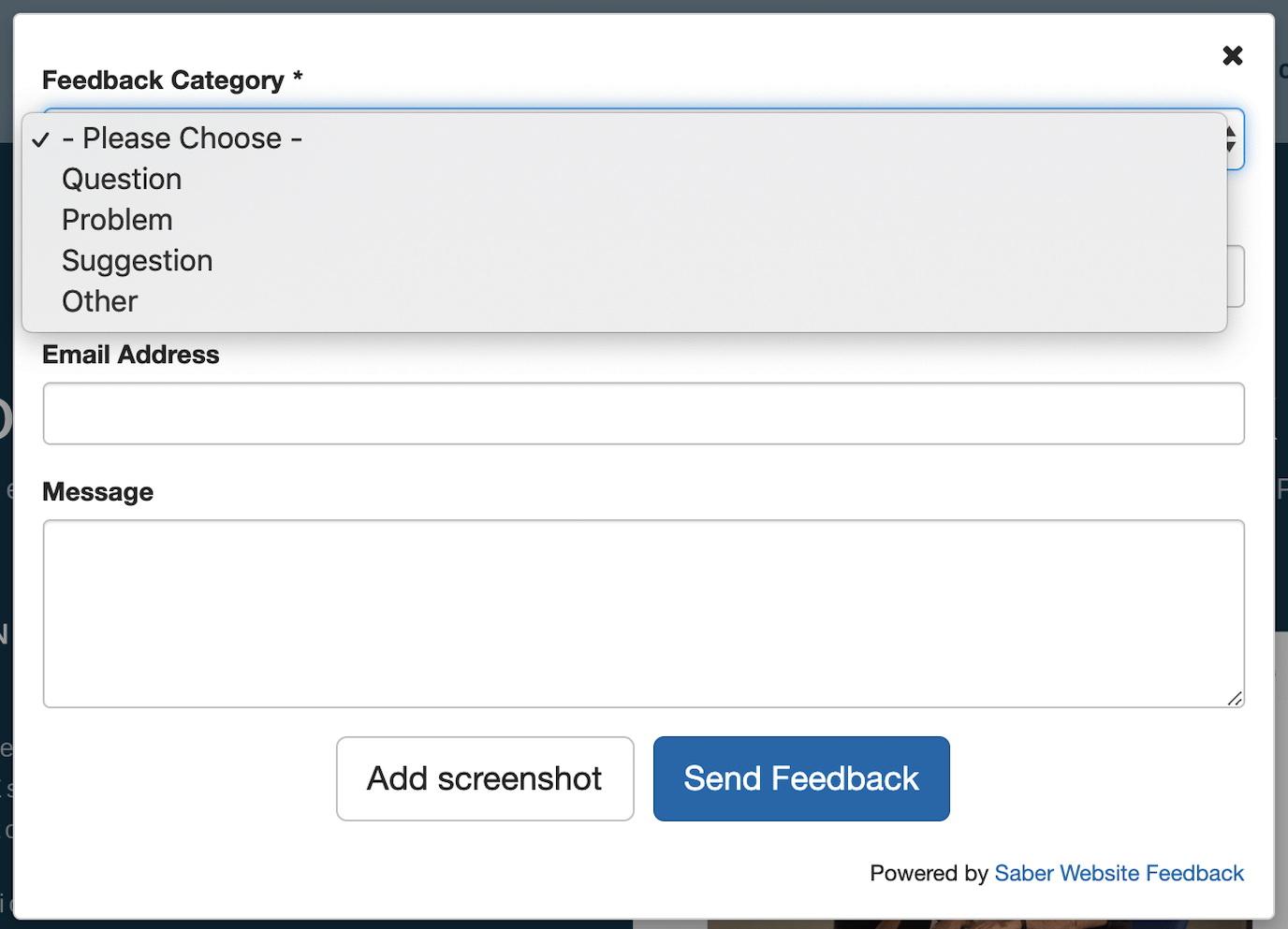
Task: Click the Email Address field label
Action: pyautogui.click(x=130, y=355)
